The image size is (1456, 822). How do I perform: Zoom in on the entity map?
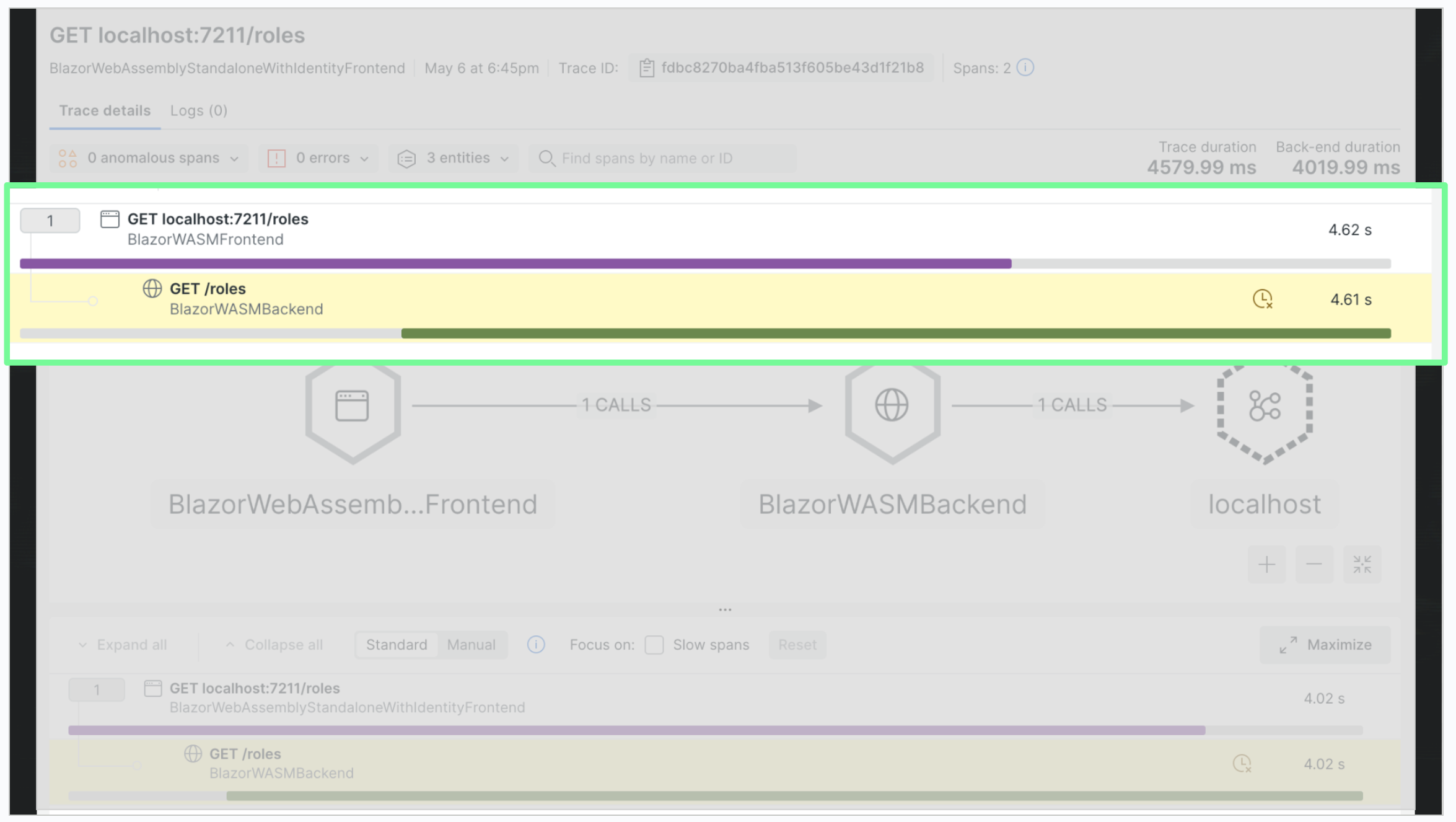[x=1266, y=564]
